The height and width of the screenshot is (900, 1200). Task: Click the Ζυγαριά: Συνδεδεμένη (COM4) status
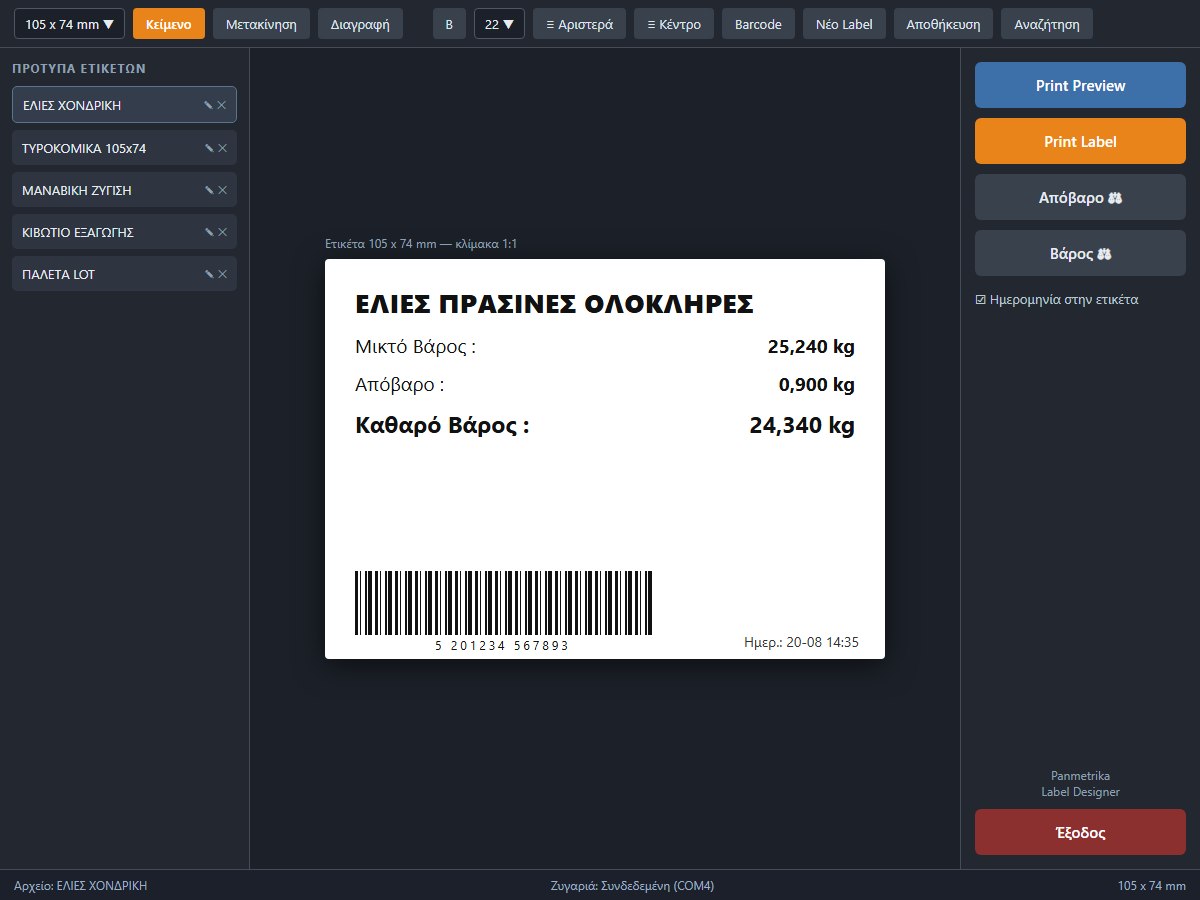tap(632, 886)
